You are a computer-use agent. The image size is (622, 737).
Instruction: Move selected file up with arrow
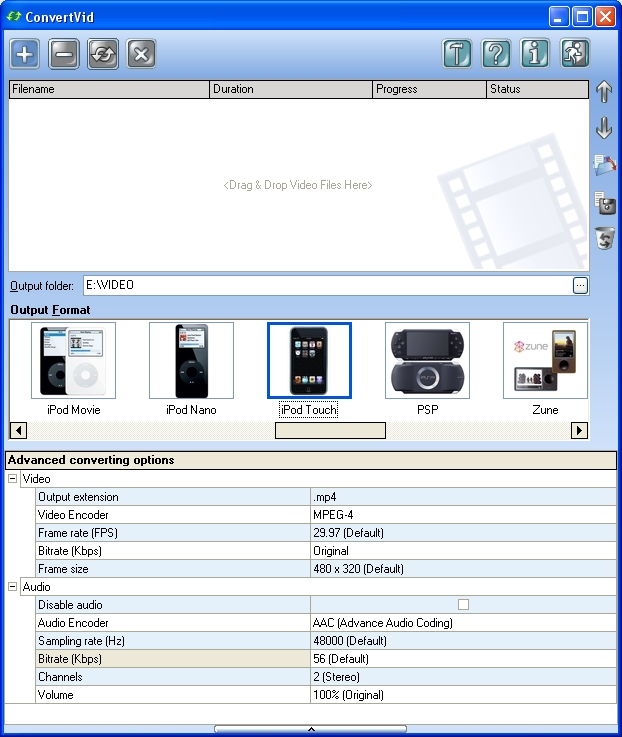604,91
